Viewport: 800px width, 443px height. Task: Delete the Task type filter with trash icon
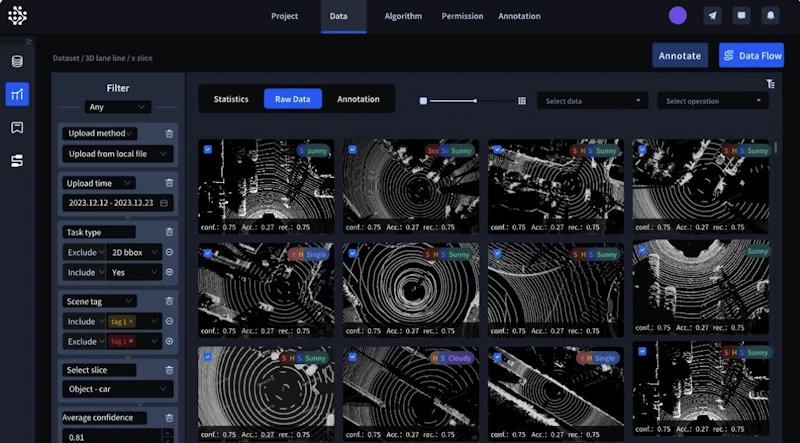click(169, 232)
